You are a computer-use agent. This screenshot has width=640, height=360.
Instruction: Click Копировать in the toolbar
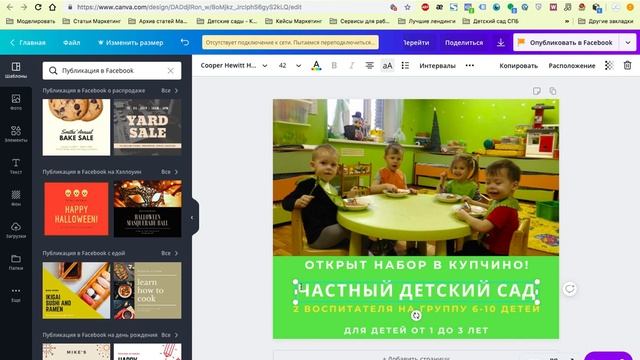click(x=518, y=65)
